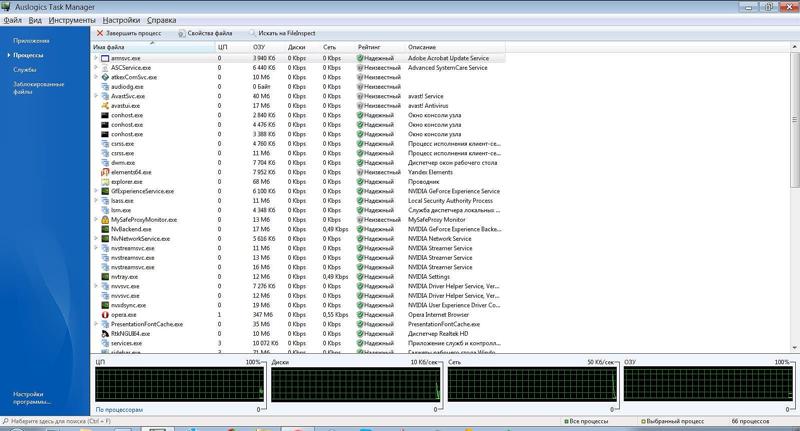Expand the GfExperienceService.exe process tree
The height and width of the screenshot is (431, 800).
[95, 191]
